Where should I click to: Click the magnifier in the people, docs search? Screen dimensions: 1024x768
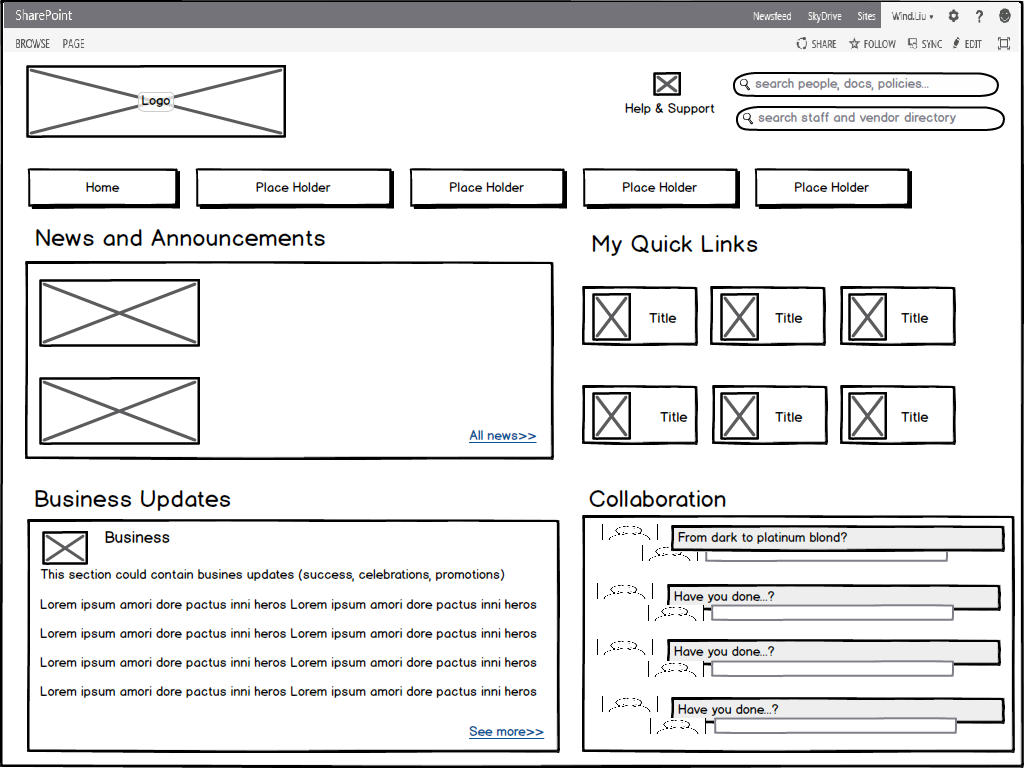click(744, 84)
